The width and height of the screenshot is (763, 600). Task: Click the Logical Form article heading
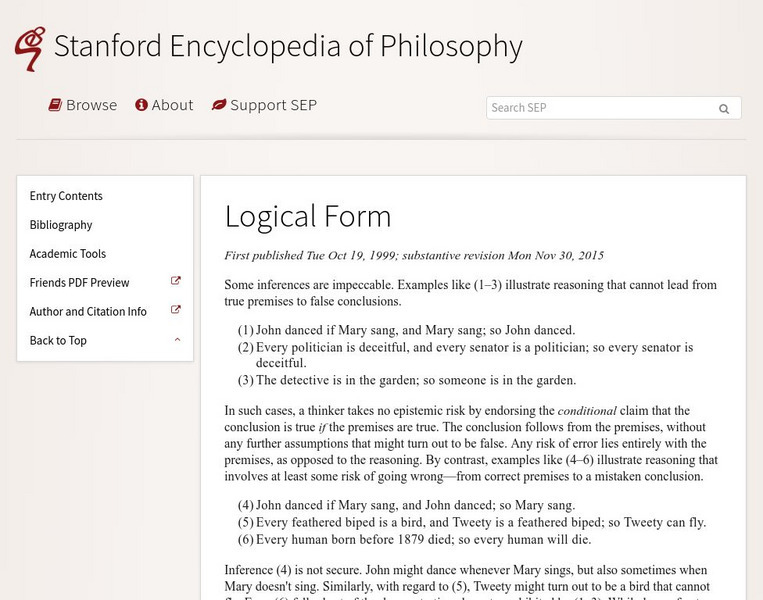[x=308, y=217]
